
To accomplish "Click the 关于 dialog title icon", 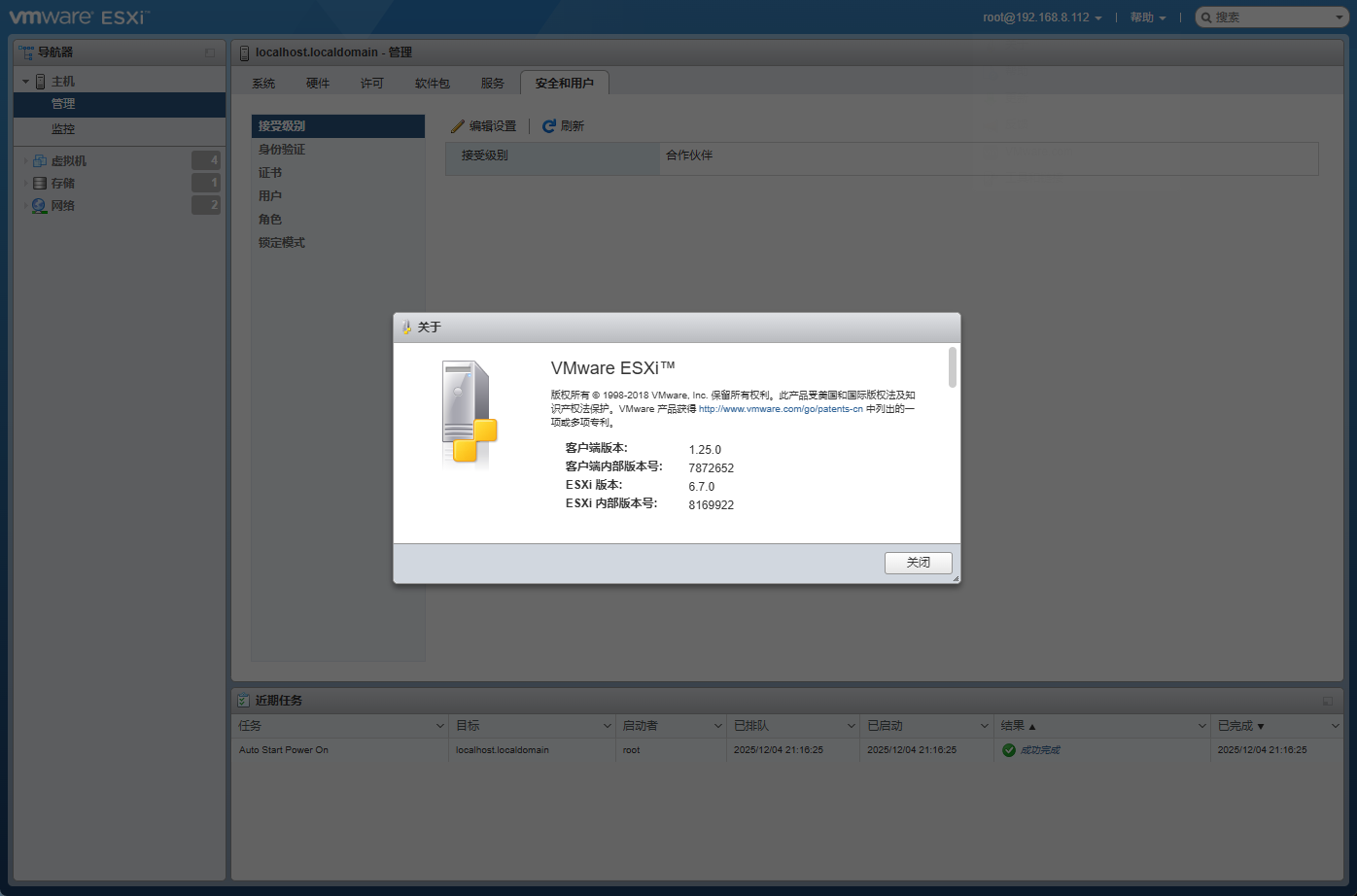I will click(407, 327).
